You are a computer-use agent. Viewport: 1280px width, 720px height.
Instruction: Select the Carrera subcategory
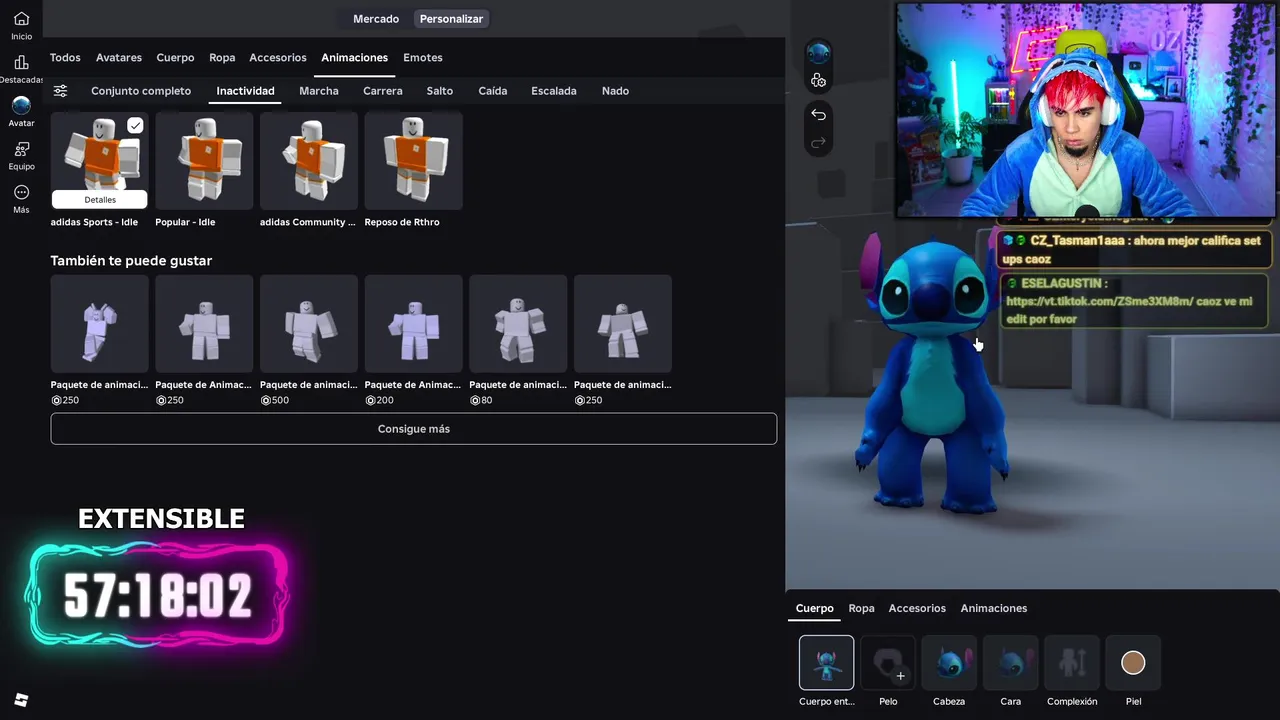click(x=383, y=91)
